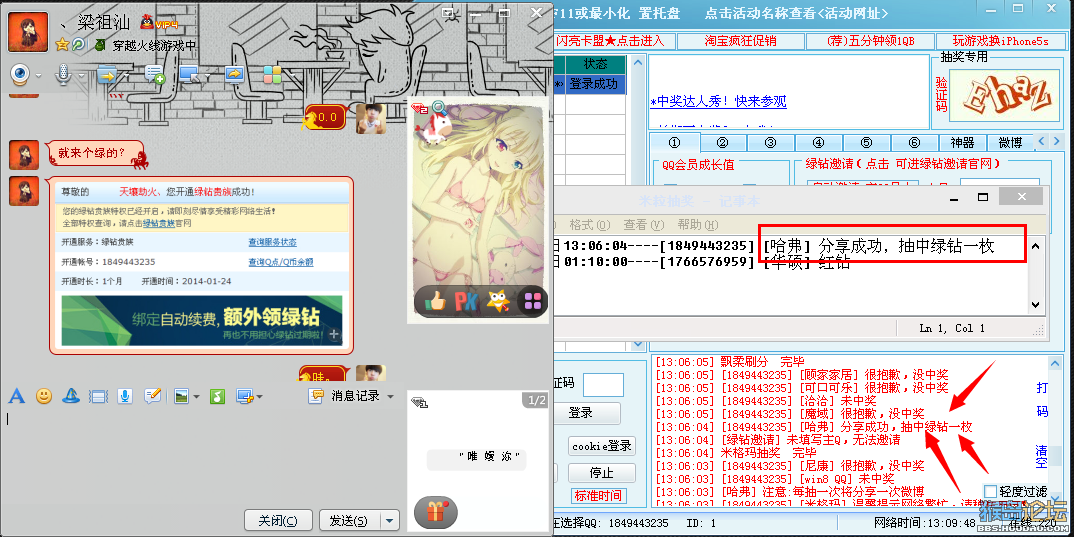Image resolution: width=1074 pixels, height=537 pixels.
Task: Open the purple grid menu on the QQ show
Action: (x=532, y=301)
